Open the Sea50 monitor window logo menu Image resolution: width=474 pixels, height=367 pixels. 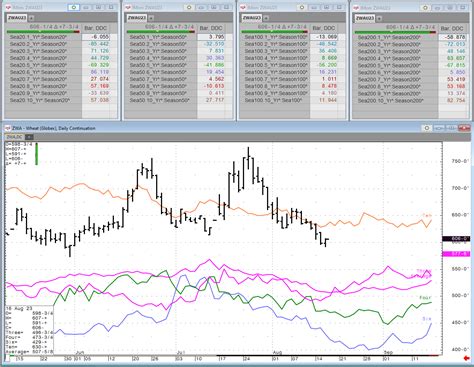tap(128, 7)
